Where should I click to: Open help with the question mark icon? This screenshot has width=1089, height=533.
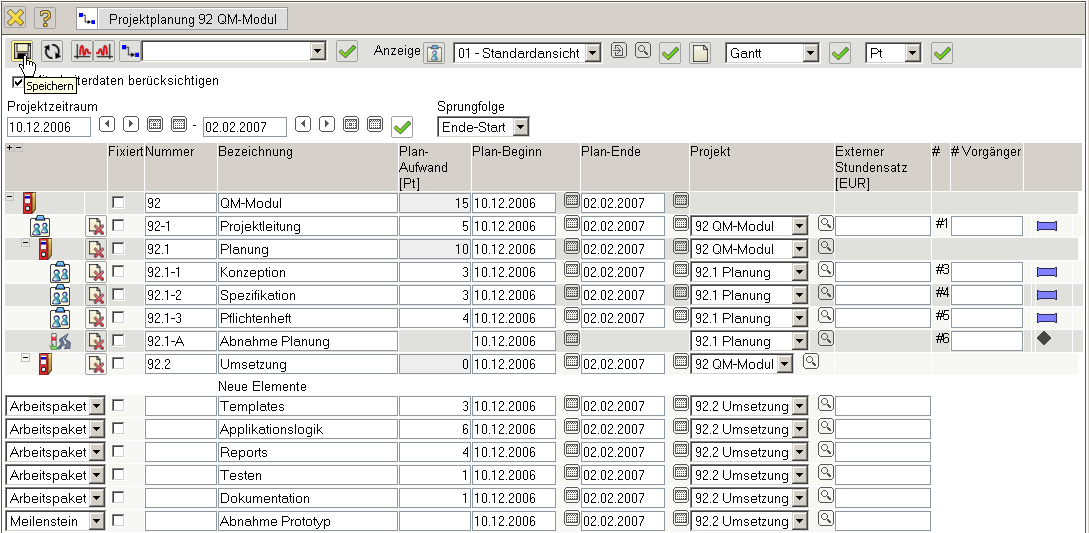click(x=45, y=18)
